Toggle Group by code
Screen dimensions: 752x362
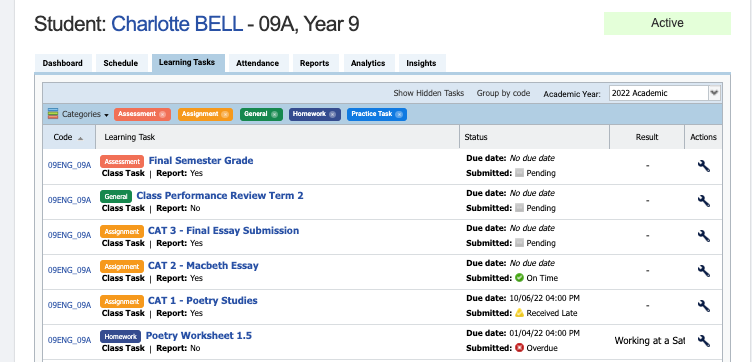point(503,93)
